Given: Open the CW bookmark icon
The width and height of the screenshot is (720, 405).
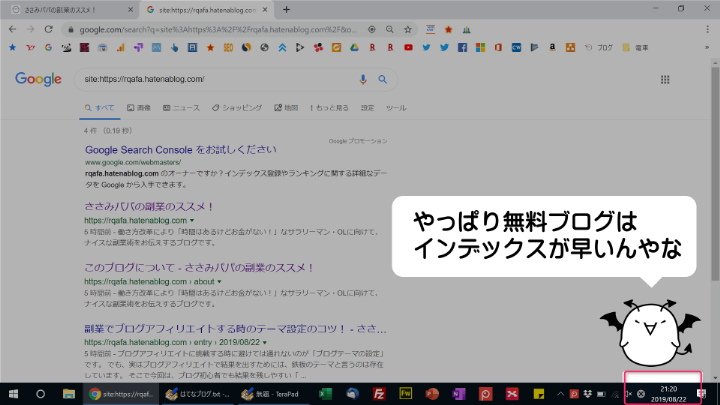Looking at the screenshot, I should pos(516,47).
